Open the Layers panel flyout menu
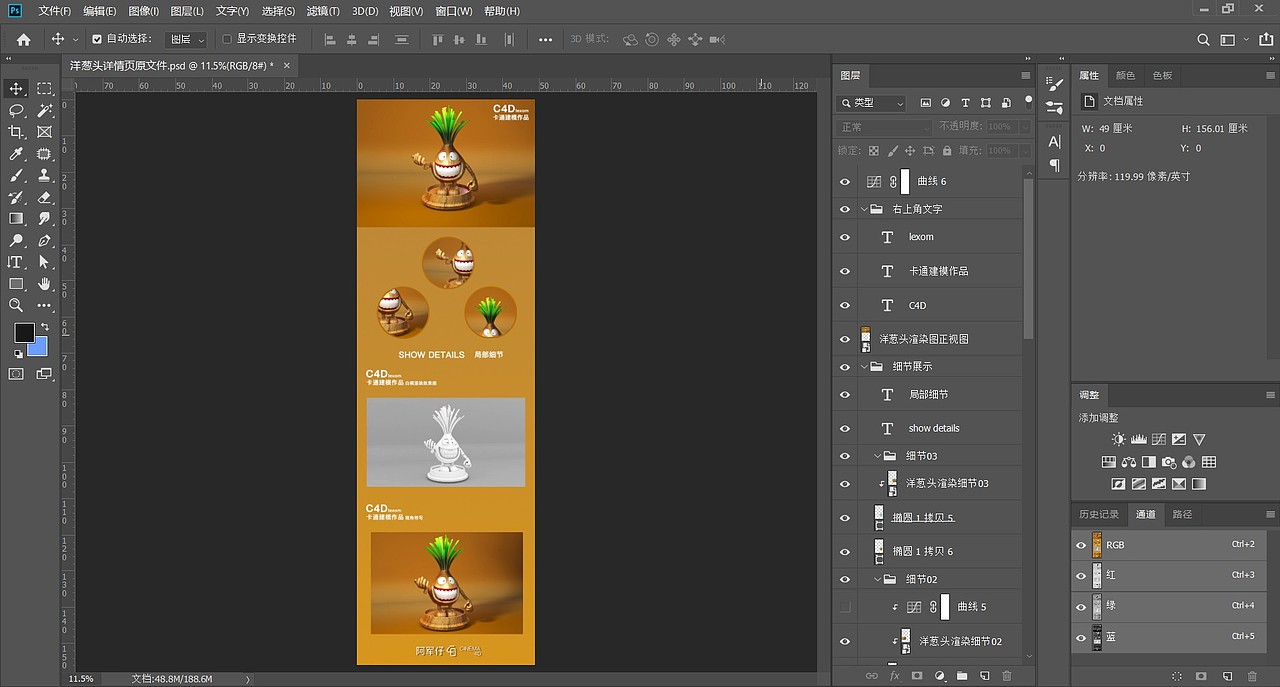 [1025, 75]
